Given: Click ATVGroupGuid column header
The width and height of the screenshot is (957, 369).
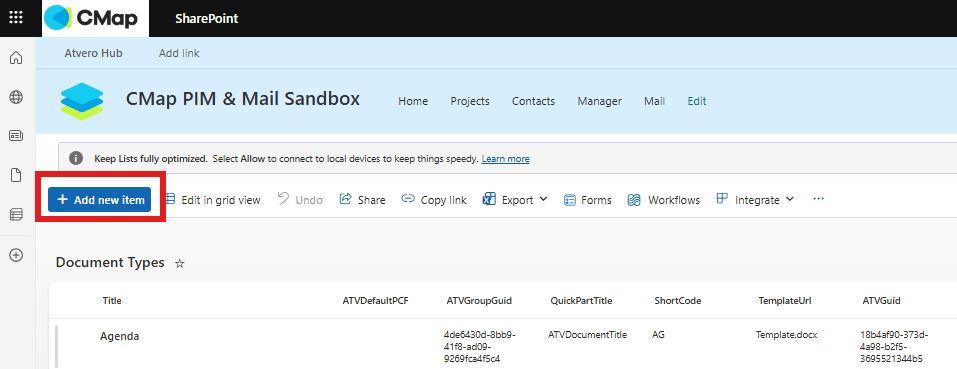Looking at the screenshot, I should point(479,301).
